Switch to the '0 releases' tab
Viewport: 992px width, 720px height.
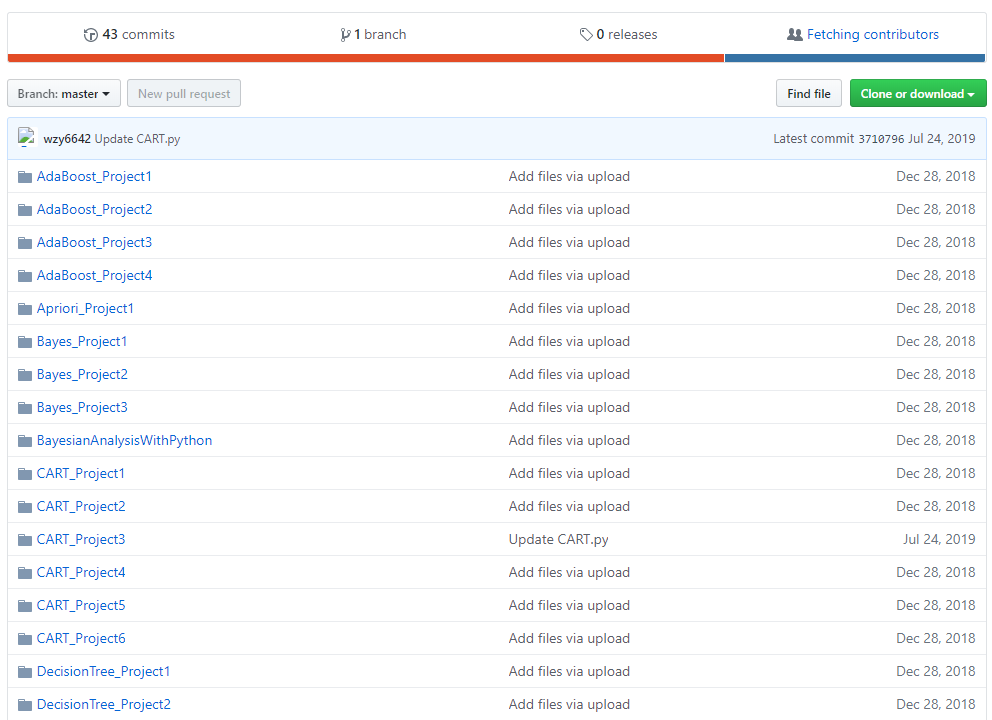pyautogui.click(x=626, y=34)
